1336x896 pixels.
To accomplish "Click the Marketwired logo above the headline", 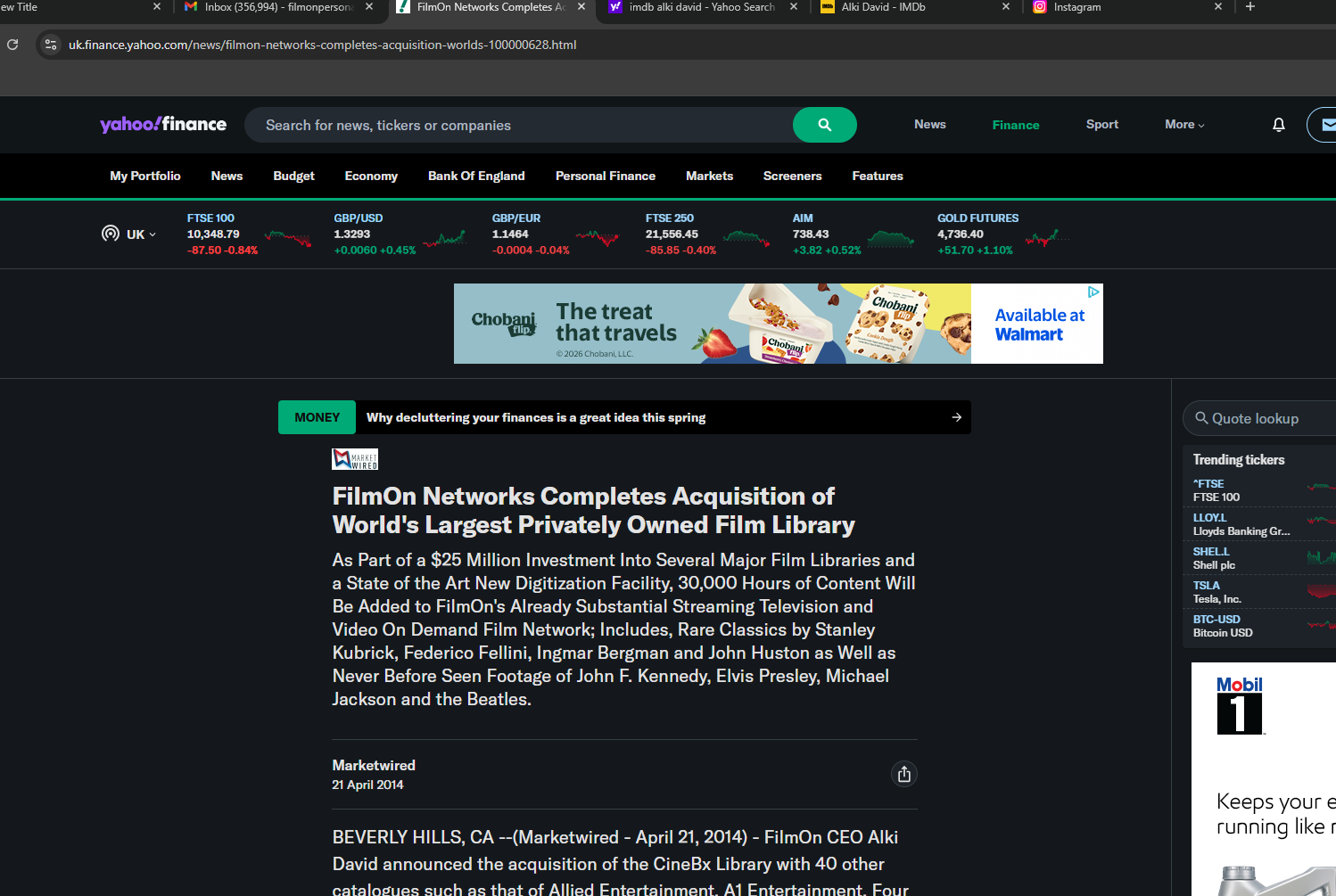I will click(355, 459).
